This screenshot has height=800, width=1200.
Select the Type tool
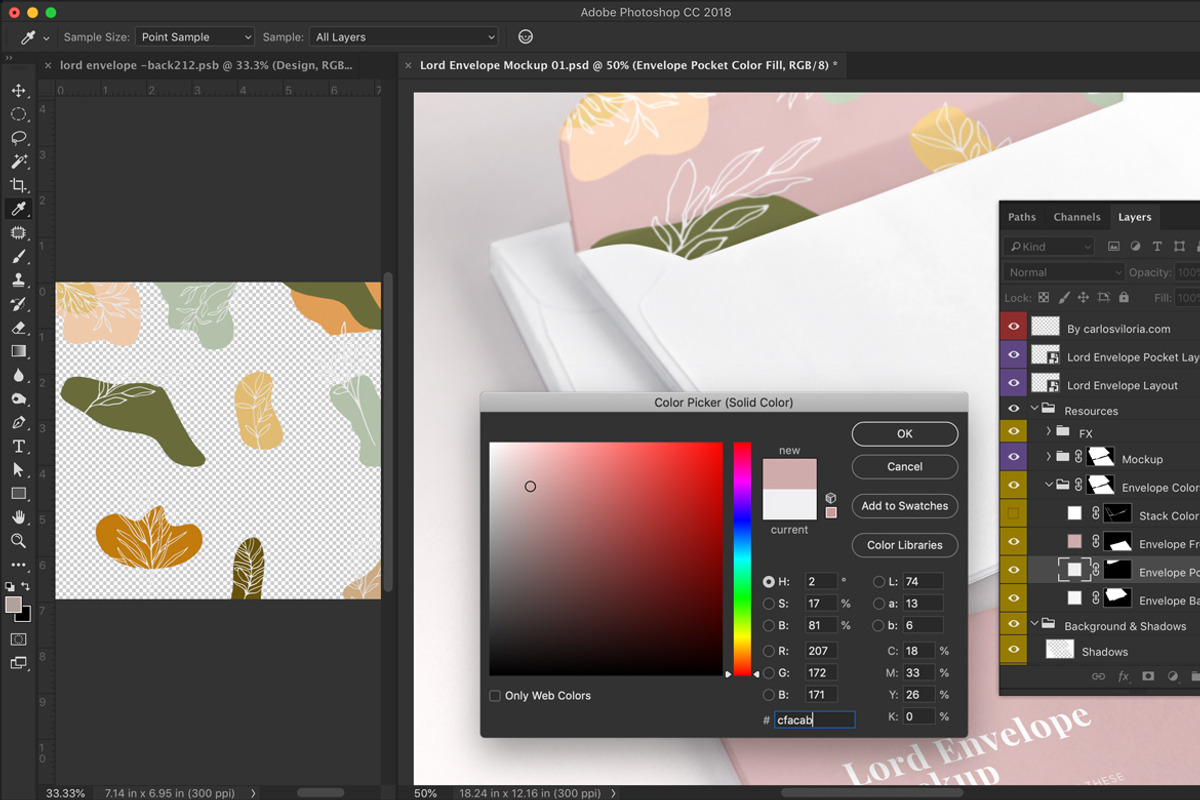tap(18, 446)
